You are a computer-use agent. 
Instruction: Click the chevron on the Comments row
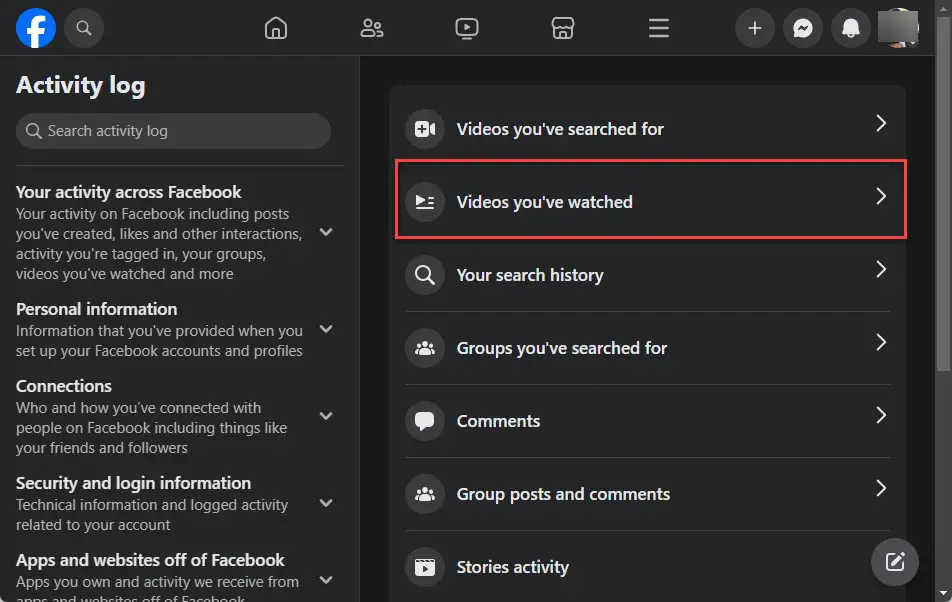pos(881,415)
